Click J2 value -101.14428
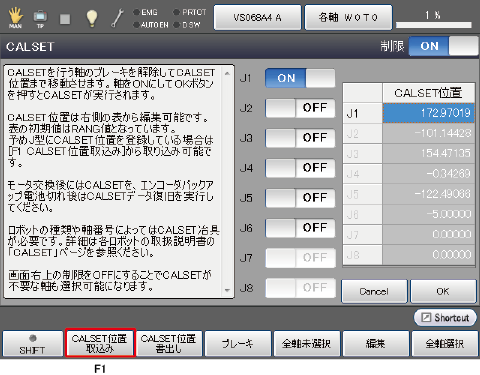480x375 pixels. (428, 133)
